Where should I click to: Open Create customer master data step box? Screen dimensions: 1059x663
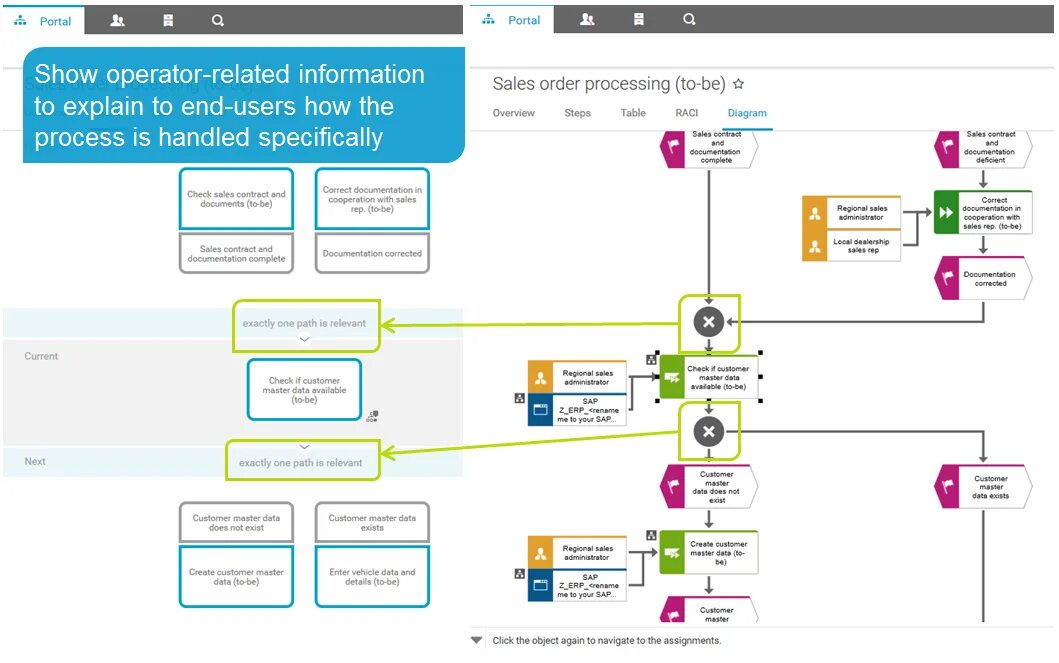point(236,577)
